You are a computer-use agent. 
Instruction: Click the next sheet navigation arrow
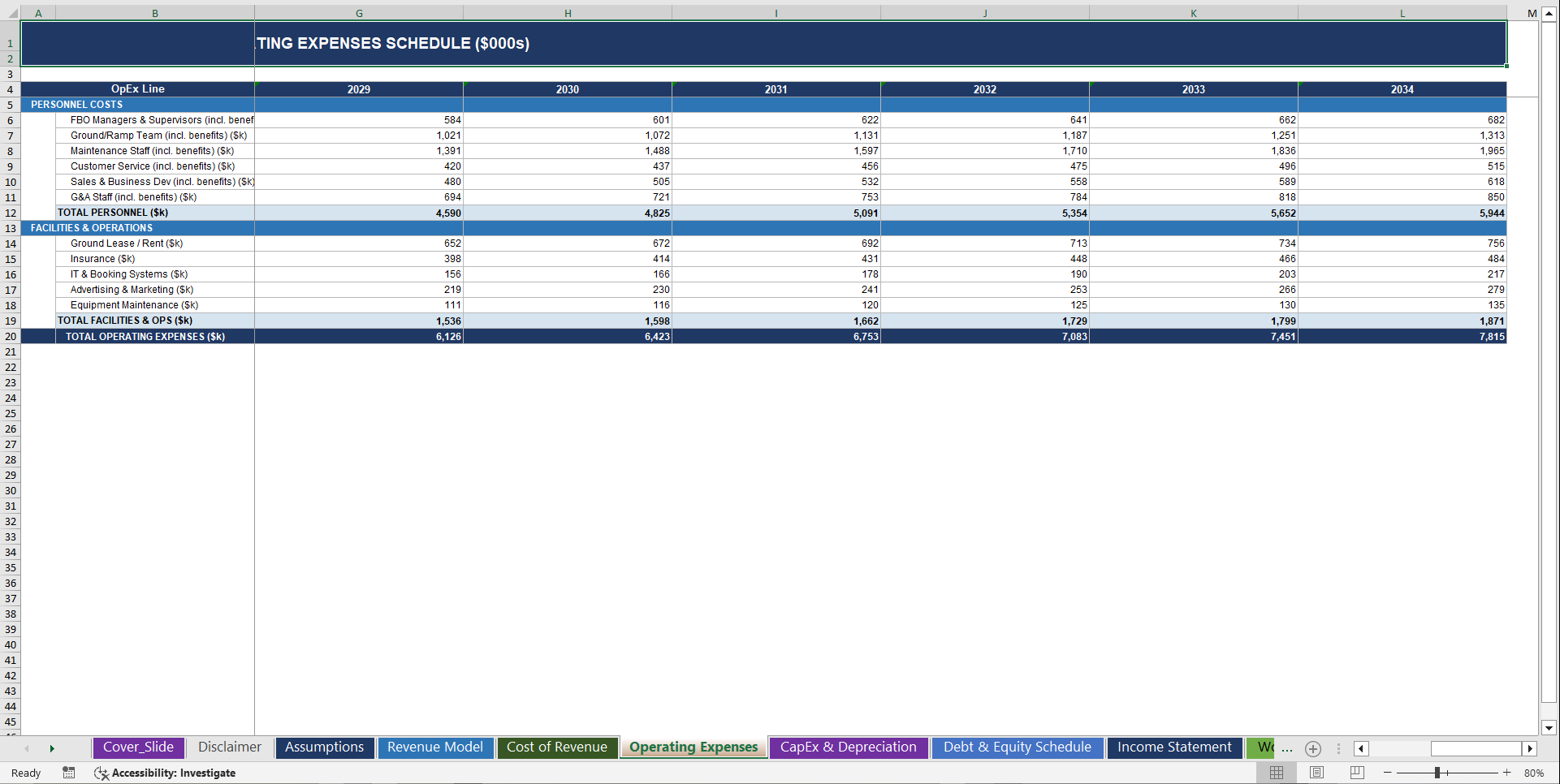coord(52,748)
